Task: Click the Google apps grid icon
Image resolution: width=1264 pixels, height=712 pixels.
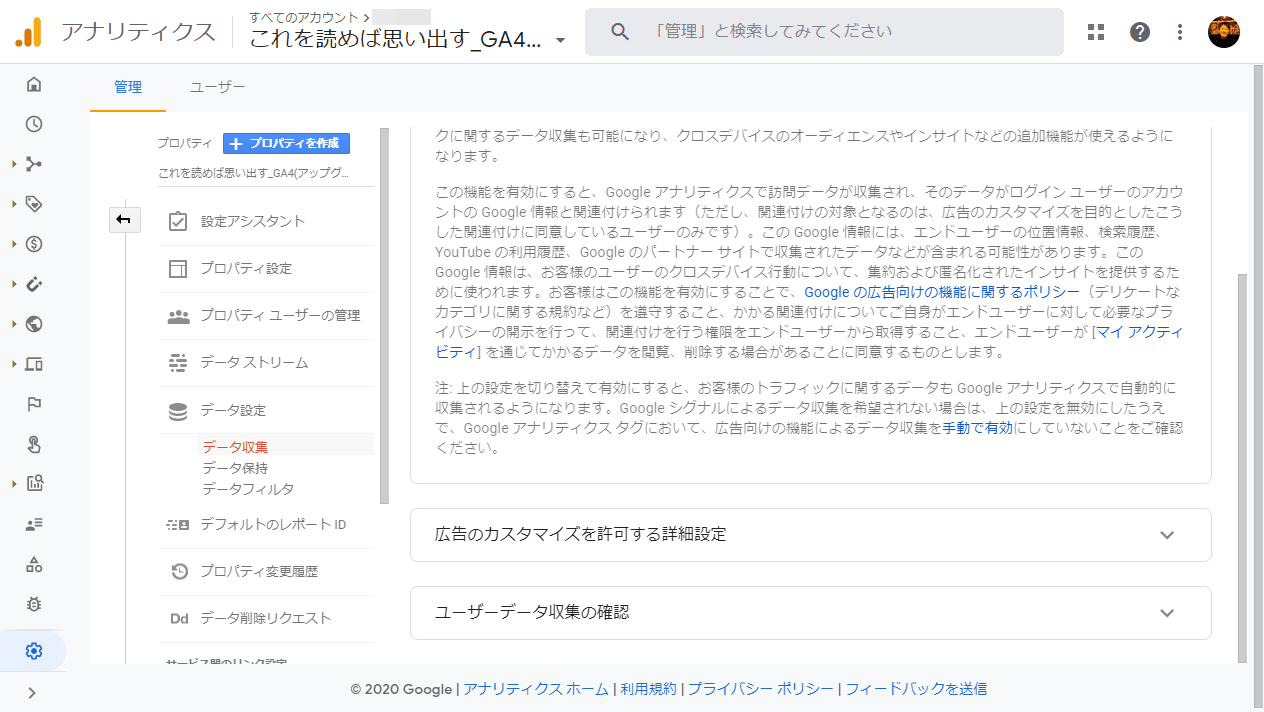Action: [1096, 32]
